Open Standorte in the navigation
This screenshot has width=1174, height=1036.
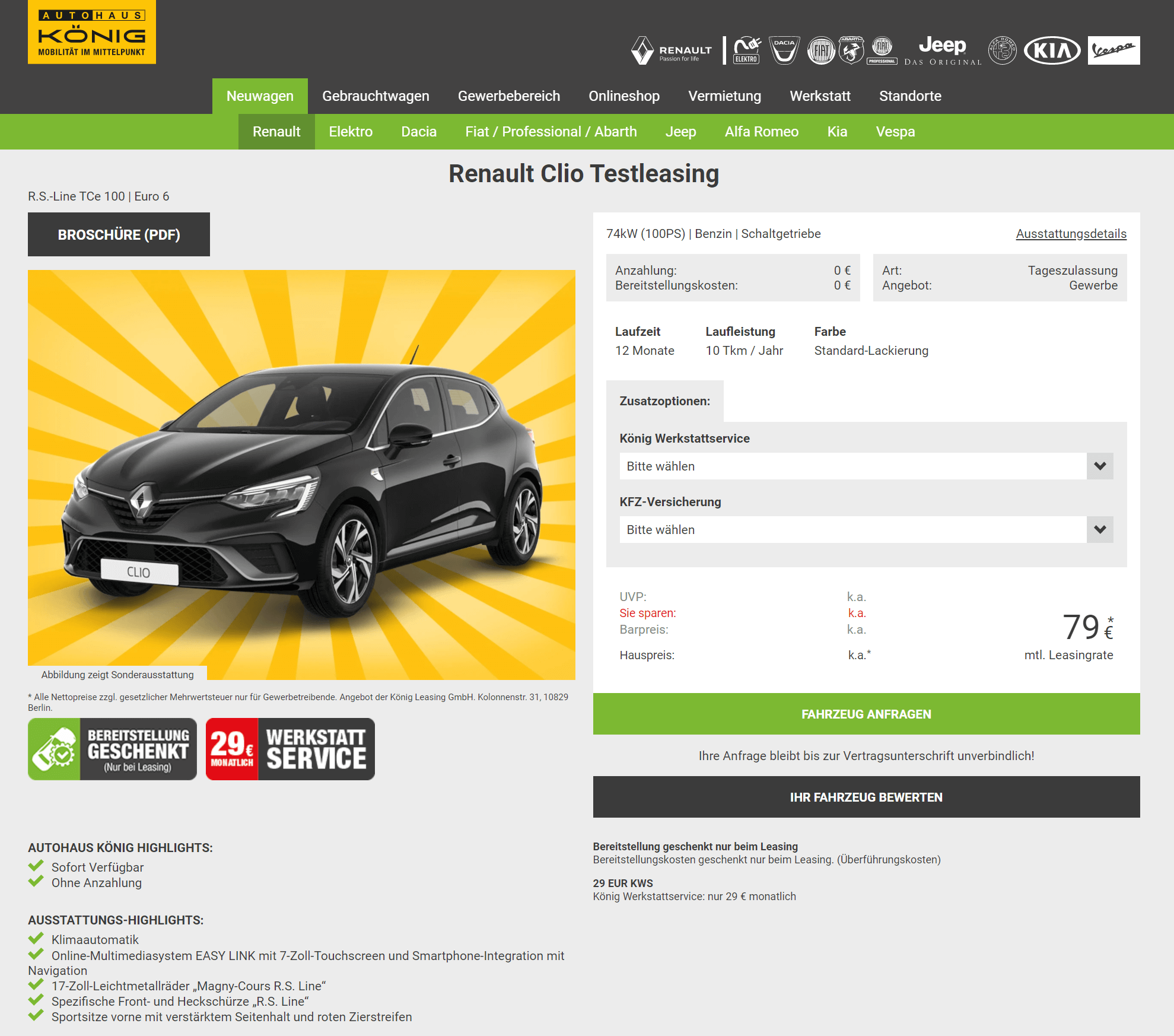(910, 96)
